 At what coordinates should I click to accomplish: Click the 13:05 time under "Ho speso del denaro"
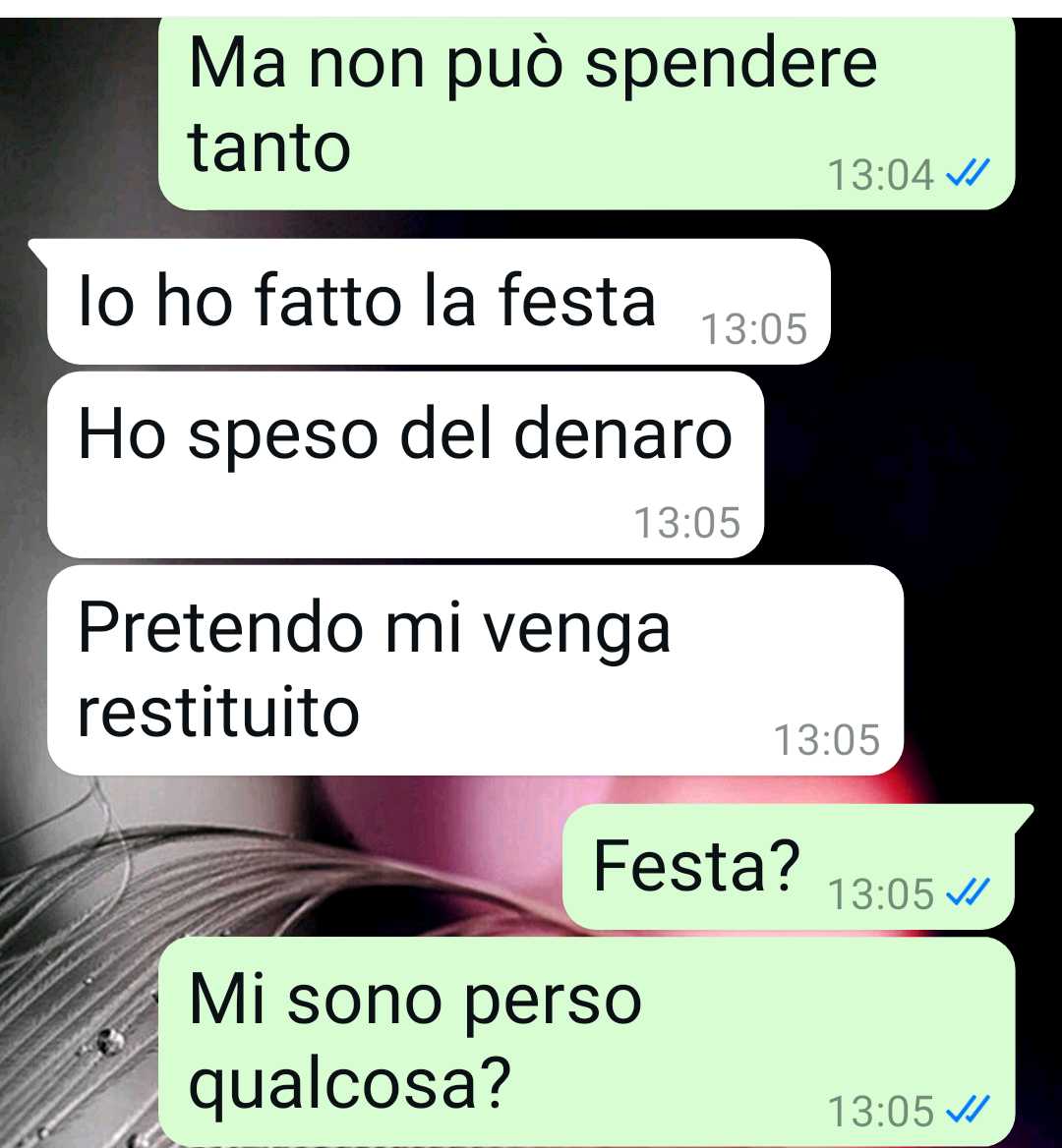[687, 522]
